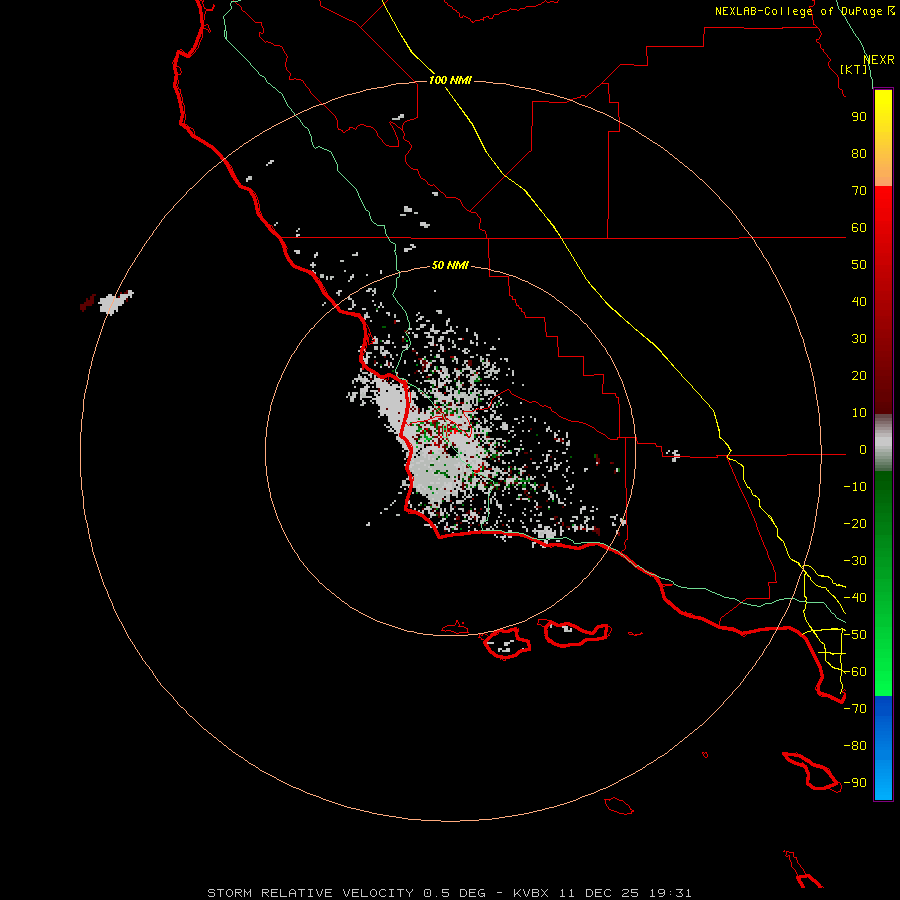The height and width of the screenshot is (900, 900).
Task: Click the [KT] units label
Action: [x=853, y=69]
